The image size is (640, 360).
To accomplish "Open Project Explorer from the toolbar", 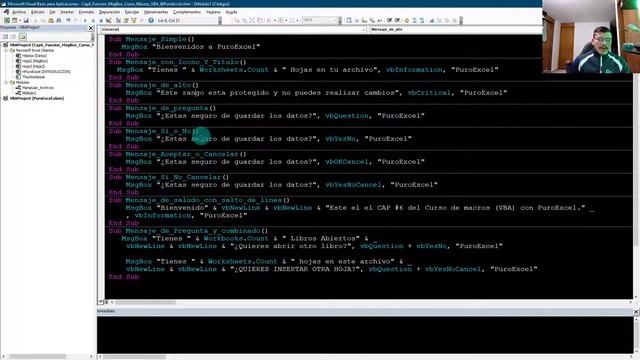I will click(x=118, y=20).
